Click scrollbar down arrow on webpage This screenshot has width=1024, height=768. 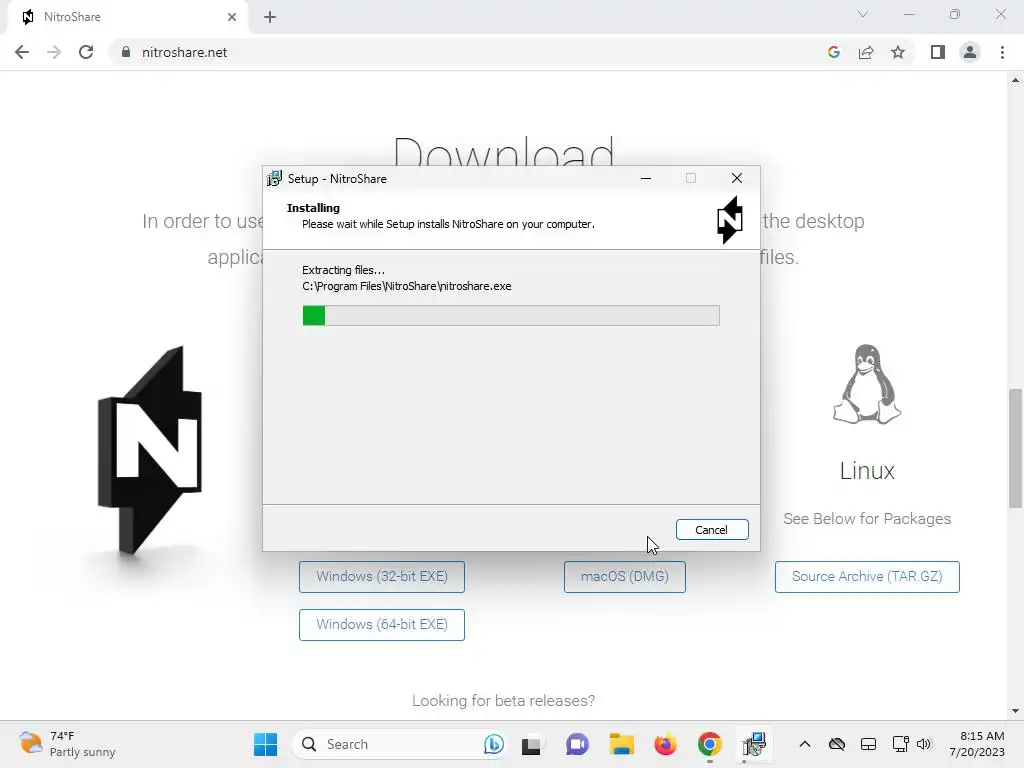(x=1015, y=711)
